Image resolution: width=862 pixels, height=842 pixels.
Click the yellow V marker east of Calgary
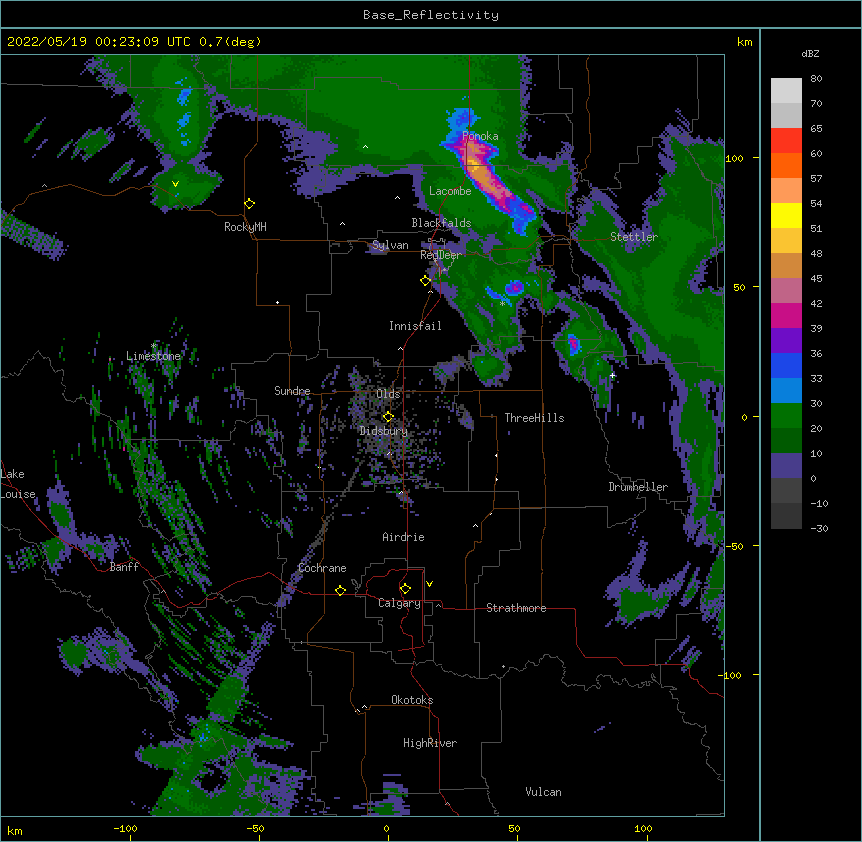[x=429, y=584]
